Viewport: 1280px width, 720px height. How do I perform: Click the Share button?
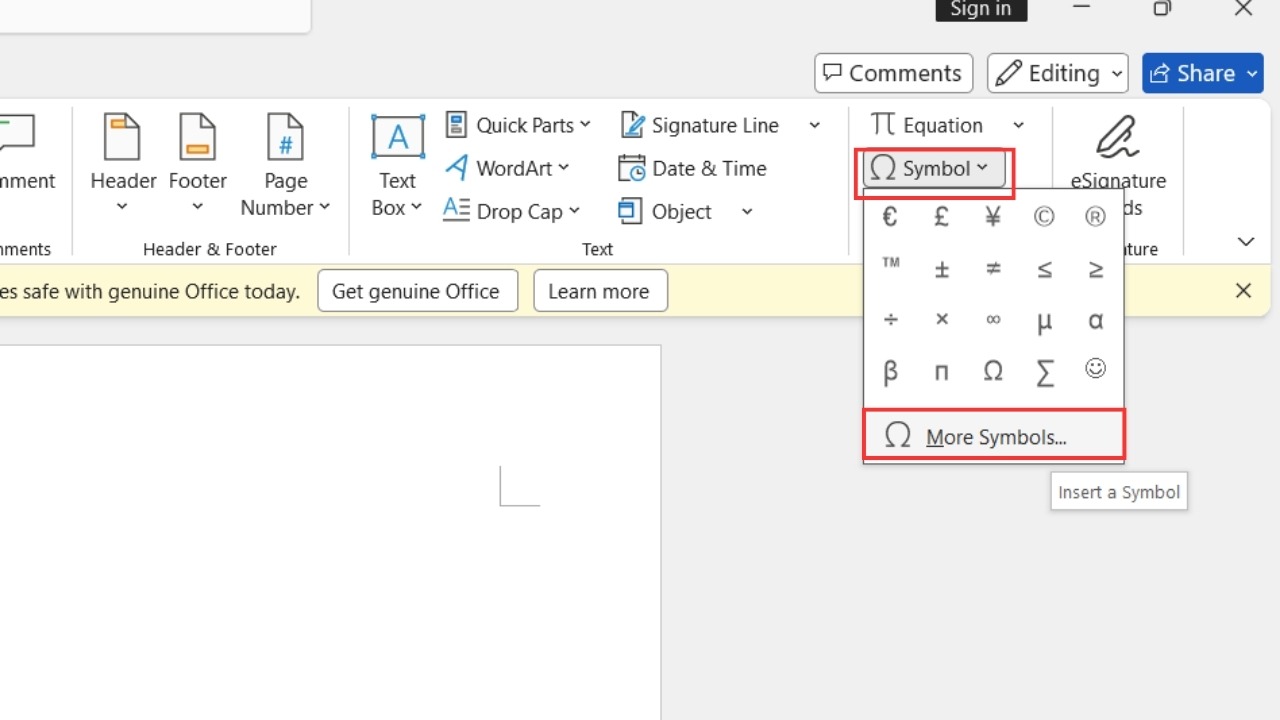point(1202,73)
